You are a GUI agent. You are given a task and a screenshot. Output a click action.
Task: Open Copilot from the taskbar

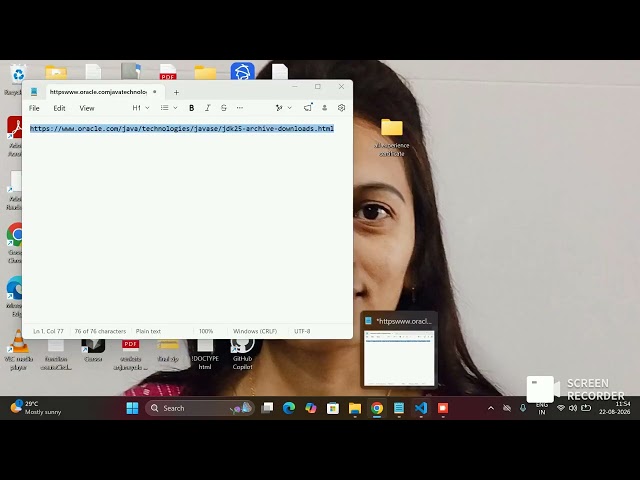point(311,408)
